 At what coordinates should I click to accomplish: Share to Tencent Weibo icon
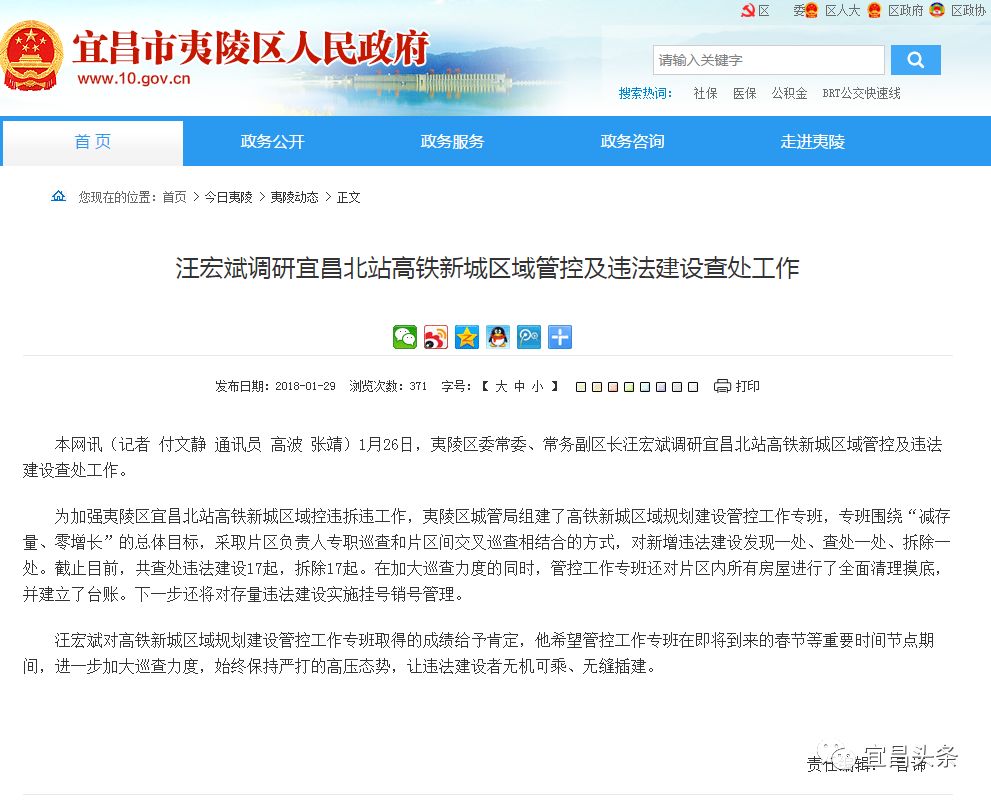pos(529,337)
